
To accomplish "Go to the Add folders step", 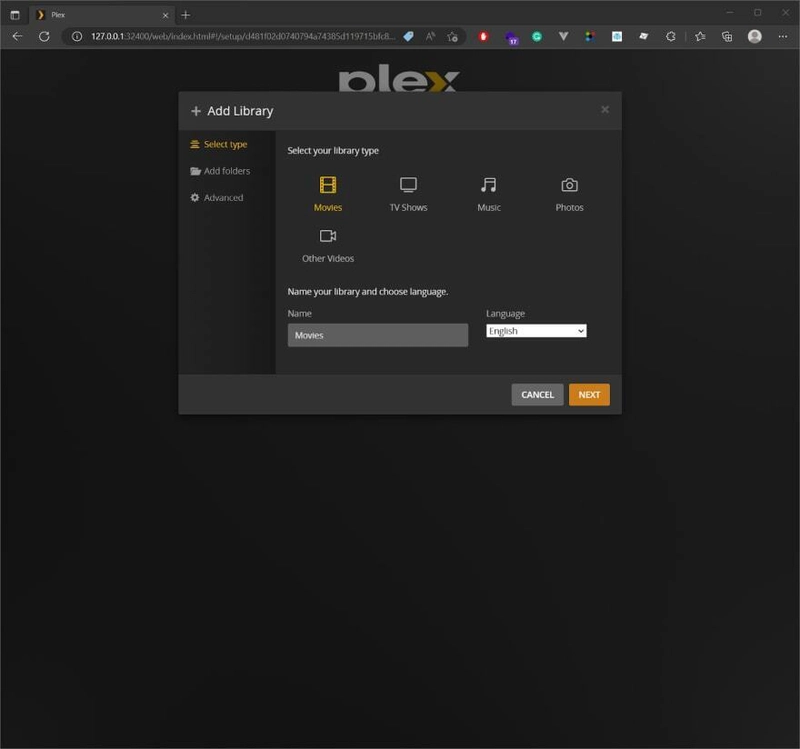I will pyautogui.click(x=220, y=171).
